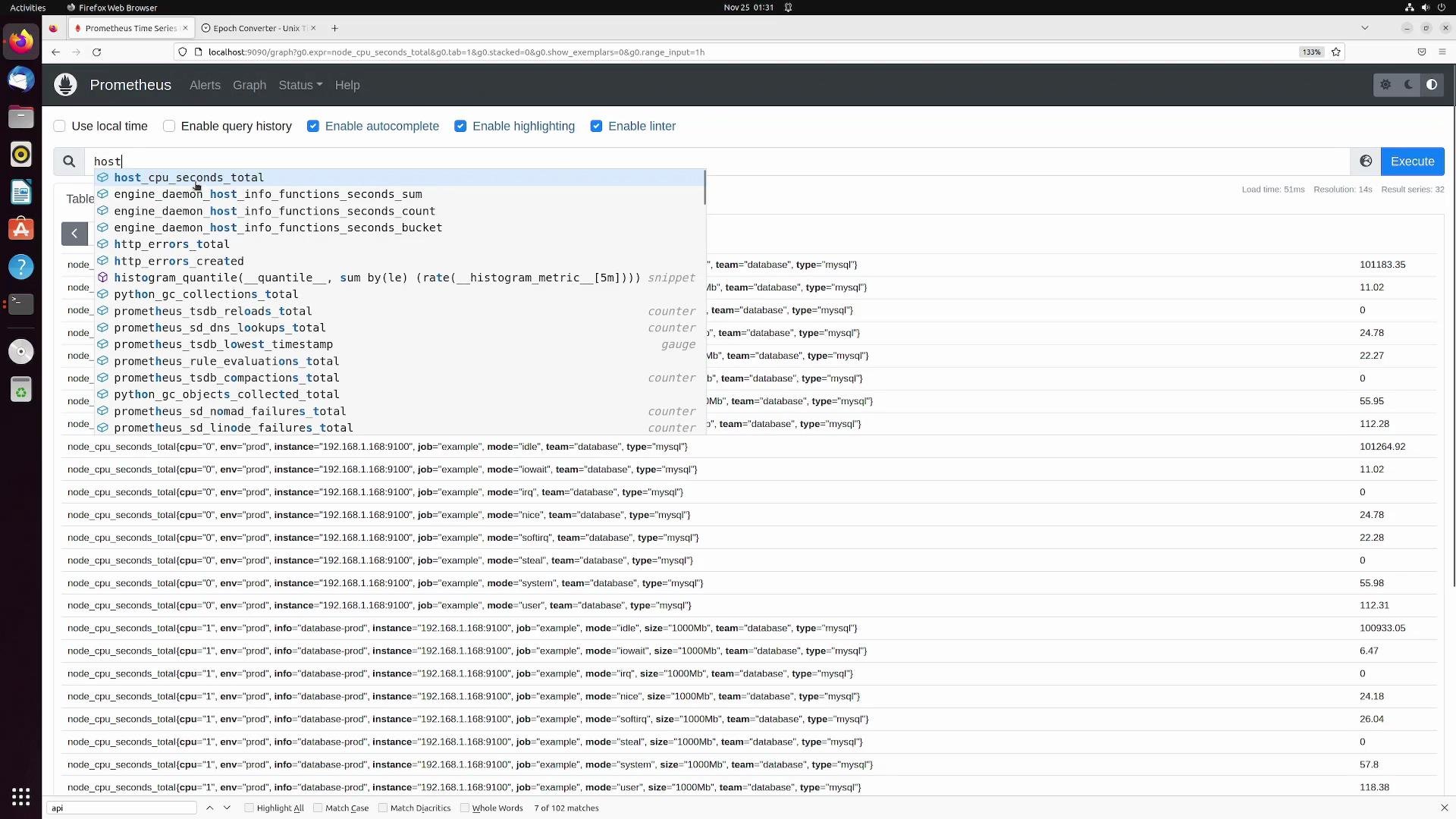Disable the Enable autocomplete checkbox
The height and width of the screenshot is (819, 1456).
pos(313,126)
